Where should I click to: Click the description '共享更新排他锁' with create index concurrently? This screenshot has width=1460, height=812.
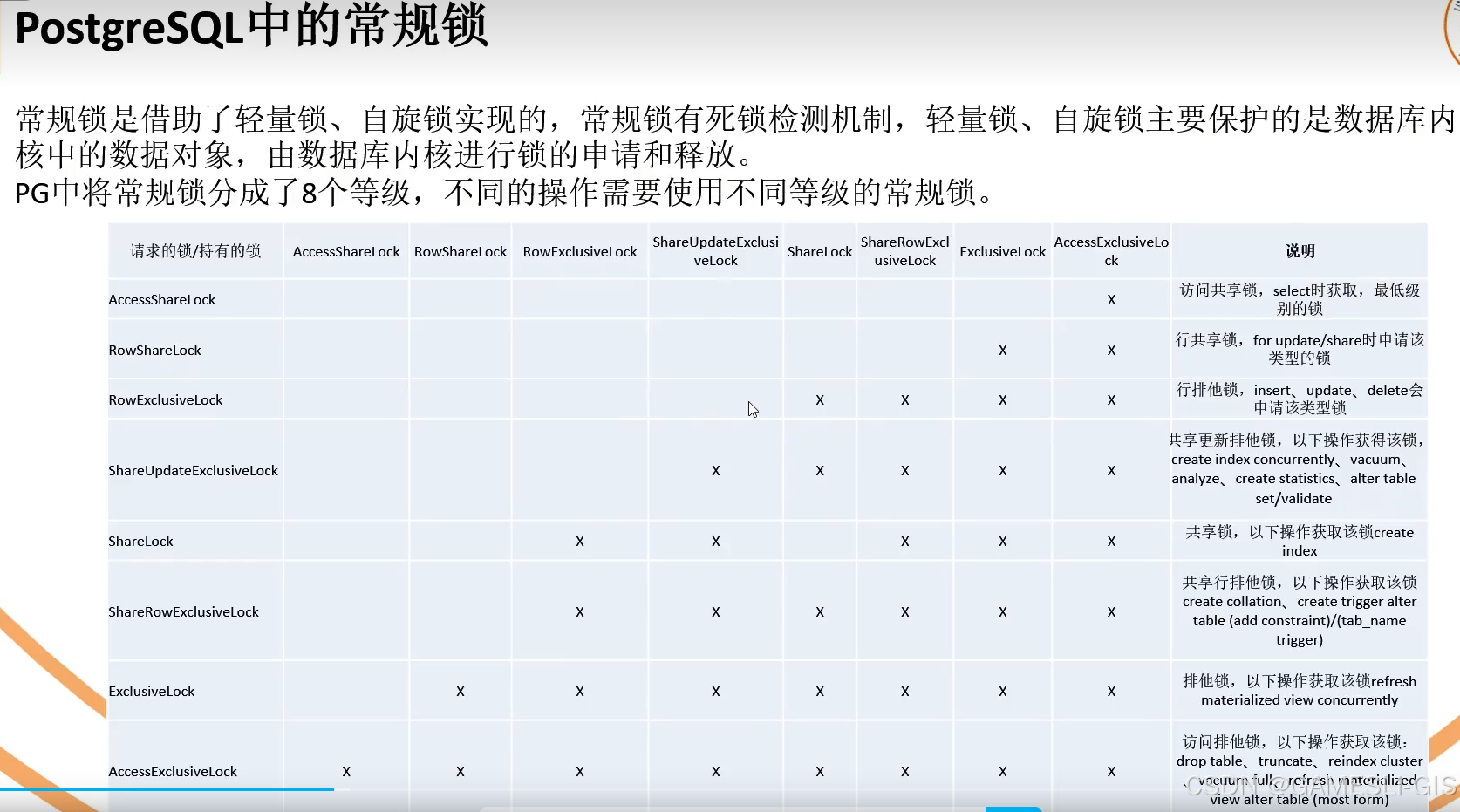(x=1299, y=469)
